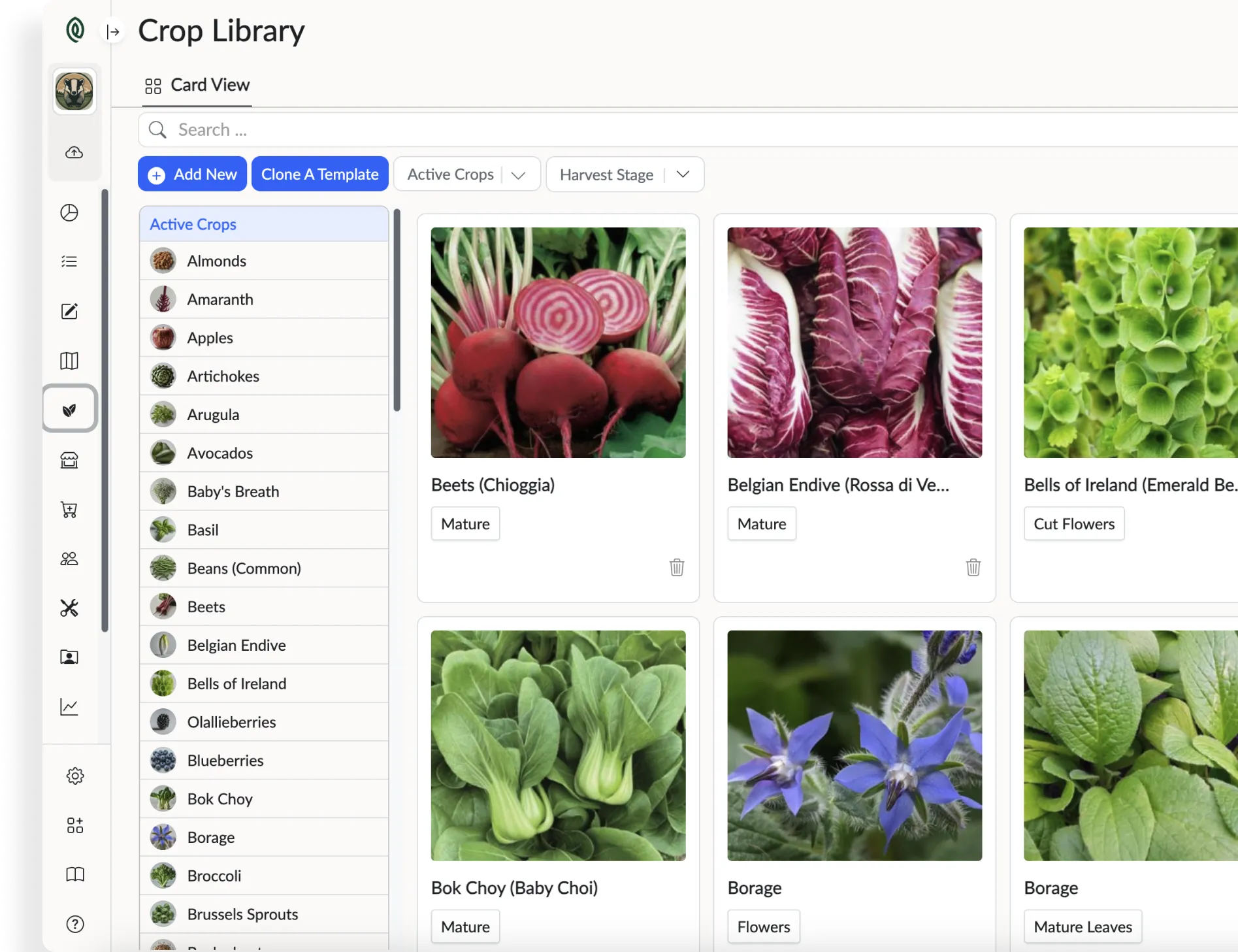Click into the Search field
1238x952 pixels.
coord(653,129)
